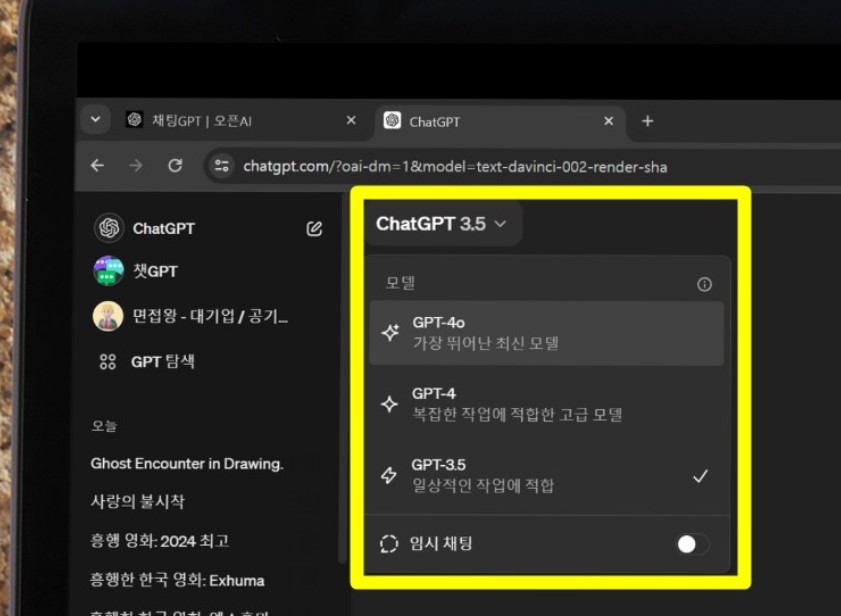Click the 채팅GPT tab favicon

(x=134, y=119)
